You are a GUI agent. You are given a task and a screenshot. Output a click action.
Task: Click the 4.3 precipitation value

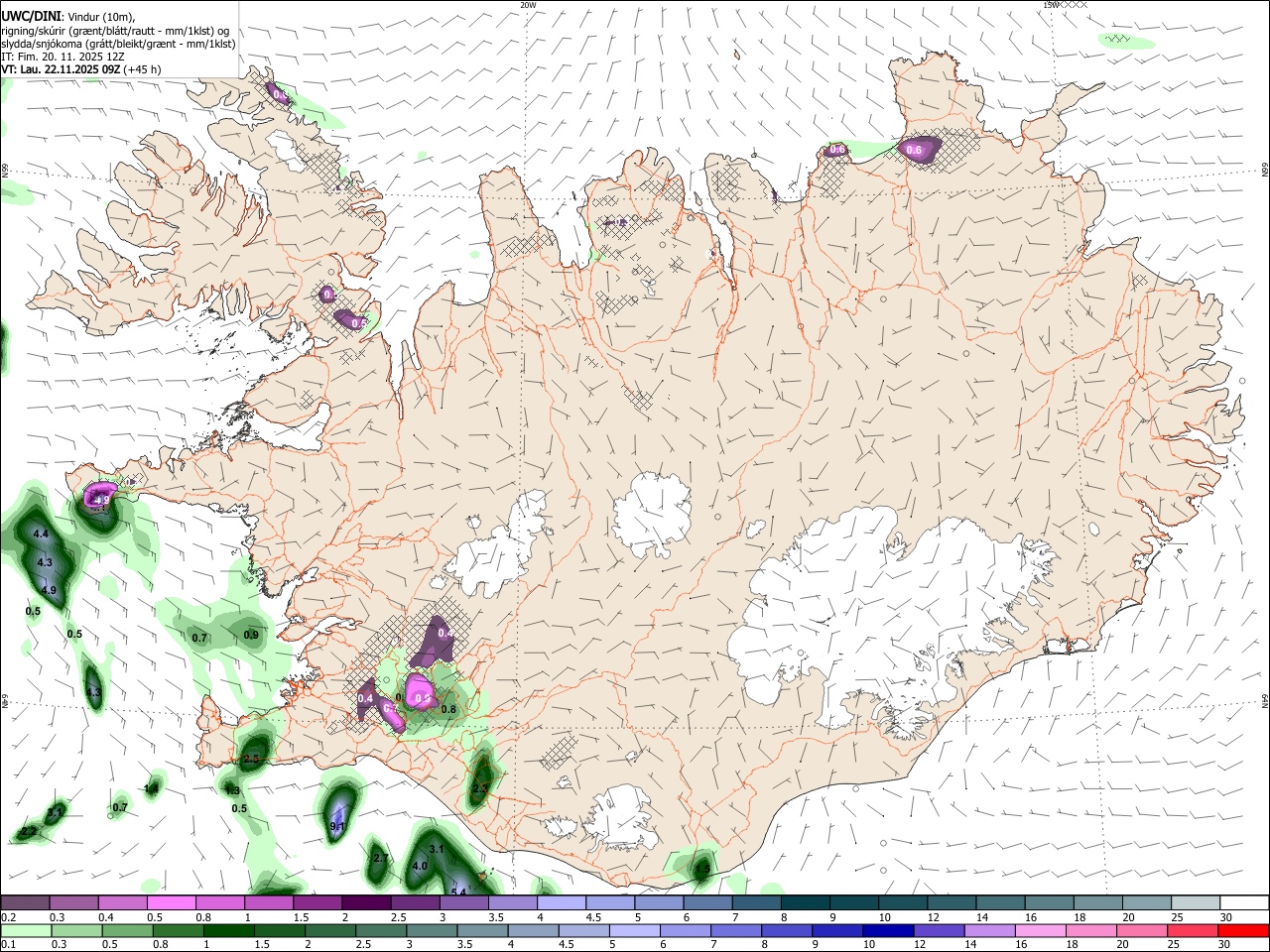[x=45, y=562]
